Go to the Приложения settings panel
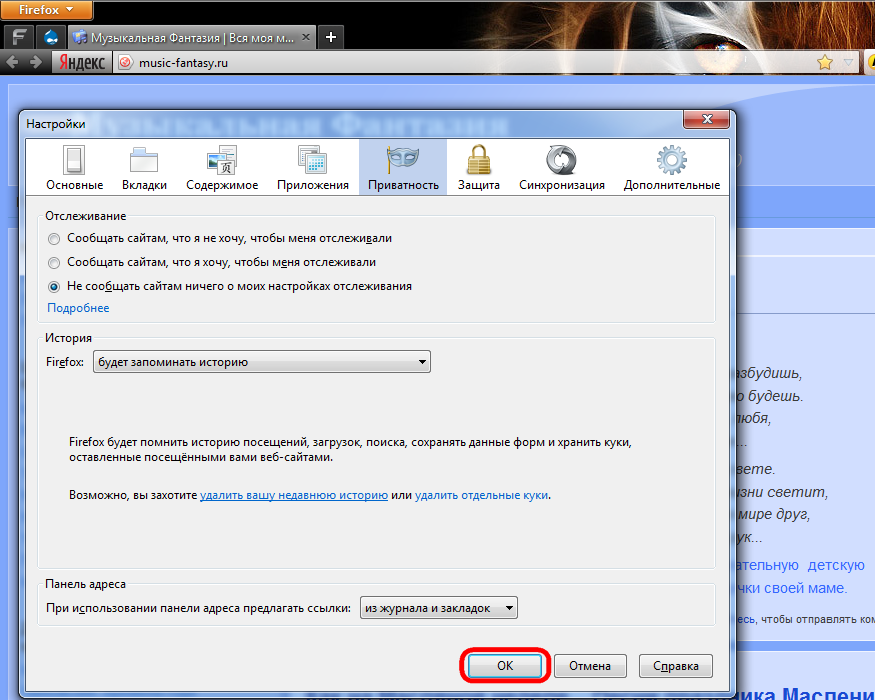 pos(312,167)
